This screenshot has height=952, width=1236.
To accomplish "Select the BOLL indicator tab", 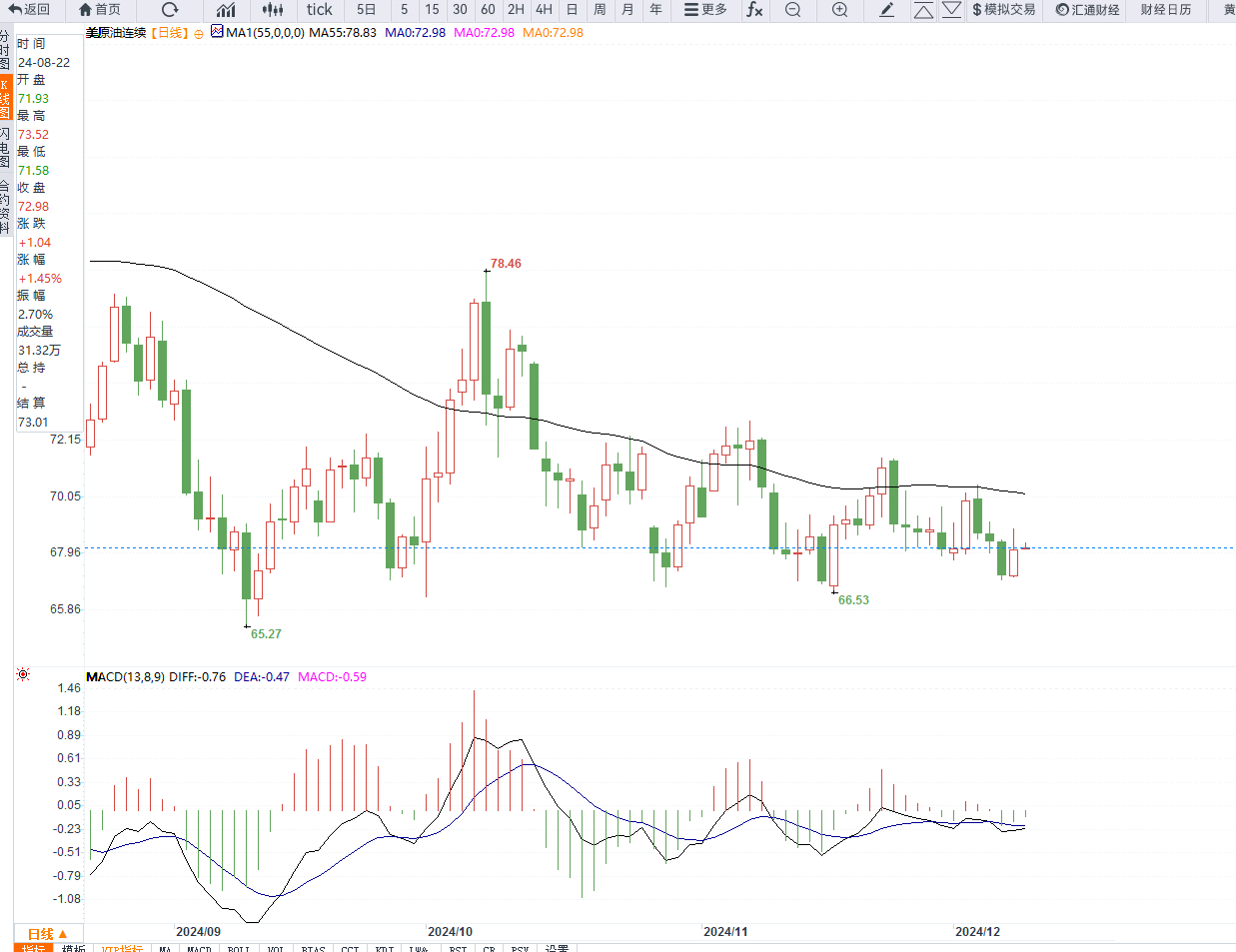I will [x=239, y=948].
